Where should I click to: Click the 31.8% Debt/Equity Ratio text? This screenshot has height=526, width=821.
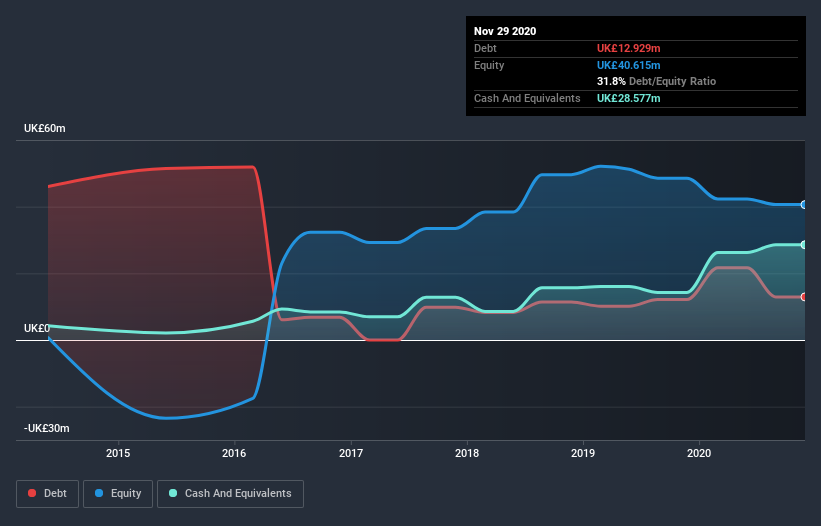pos(656,81)
